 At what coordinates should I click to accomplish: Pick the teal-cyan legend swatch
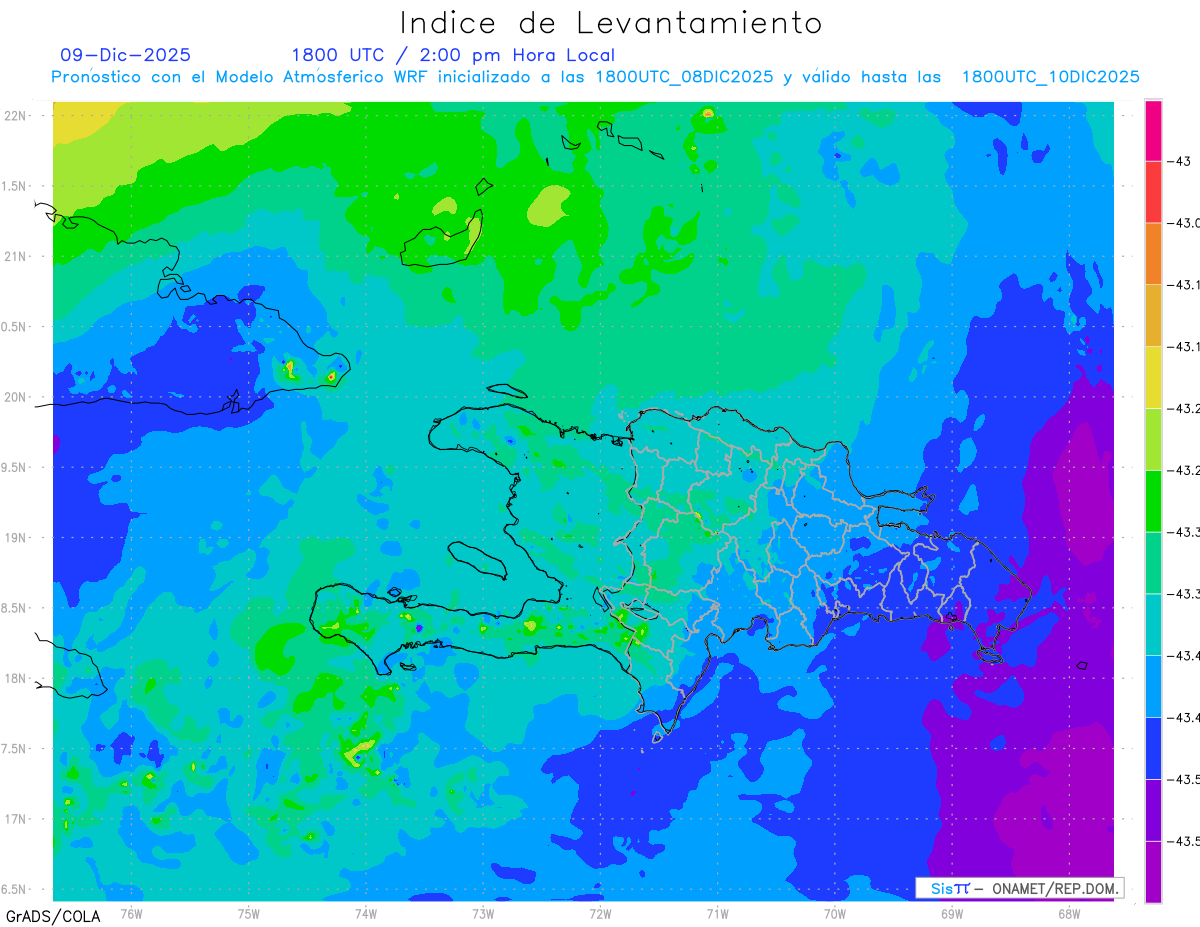click(1153, 624)
